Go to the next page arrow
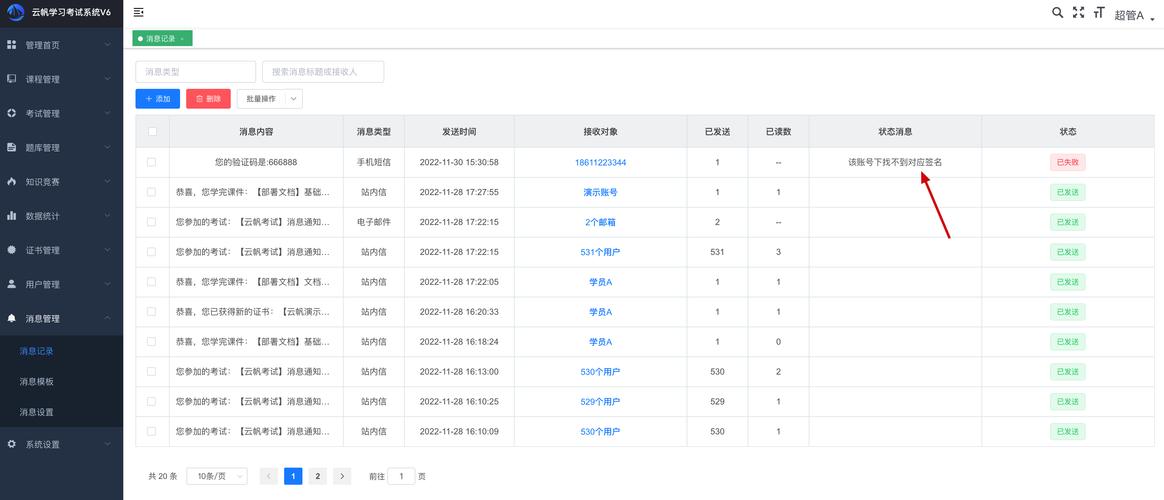The height and width of the screenshot is (500, 1164). pos(341,476)
